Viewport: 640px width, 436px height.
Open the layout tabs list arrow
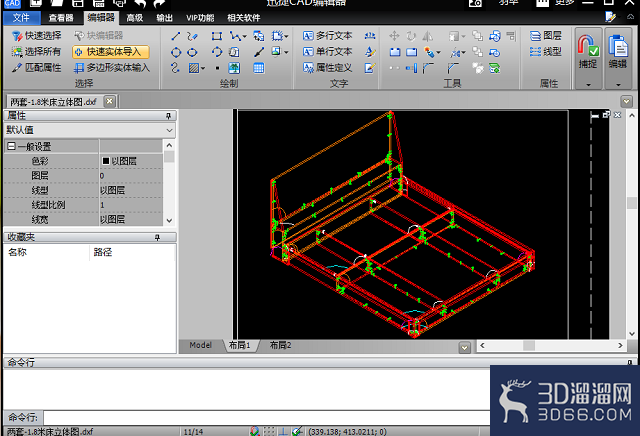coord(464,347)
